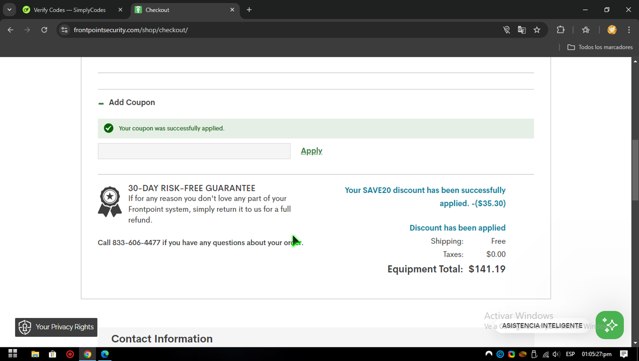Screen dimensions: 639x361
Task: Click the green success checkmark icon
Action: click(x=108, y=128)
